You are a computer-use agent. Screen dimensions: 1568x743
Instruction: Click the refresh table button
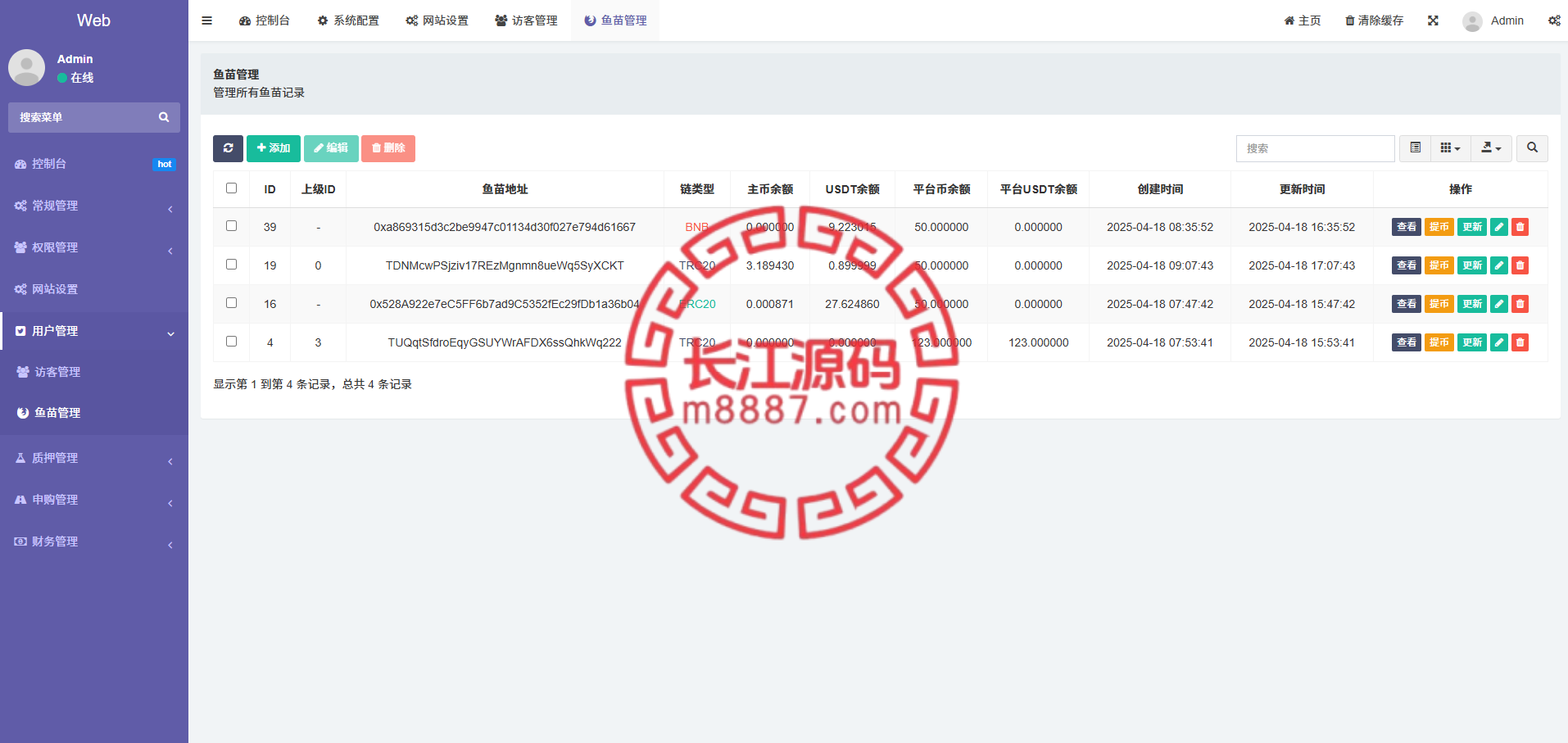click(228, 148)
